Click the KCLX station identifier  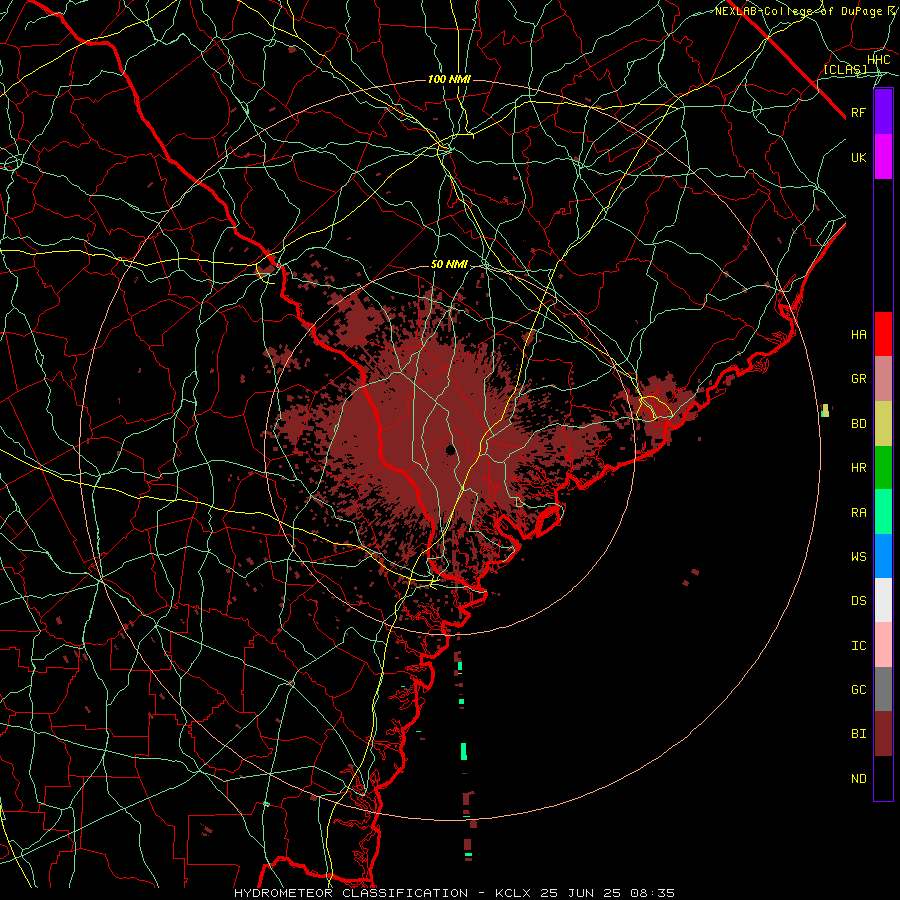click(513, 893)
